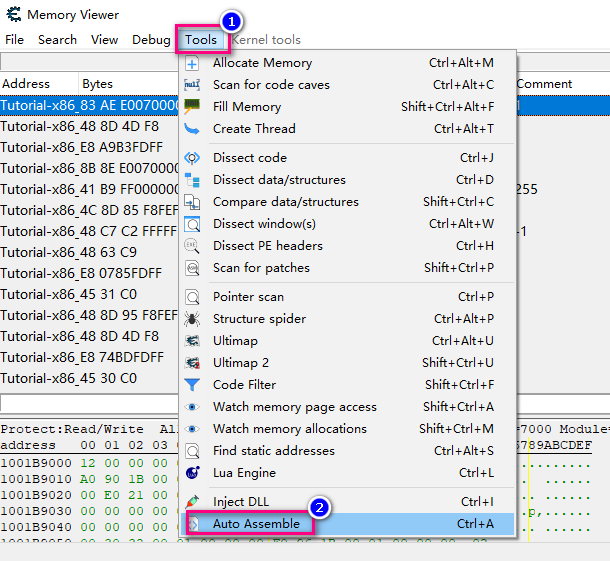610x561 pixels.
Task: Click the Dissect PE headers icon
Action: pos(192,246)
